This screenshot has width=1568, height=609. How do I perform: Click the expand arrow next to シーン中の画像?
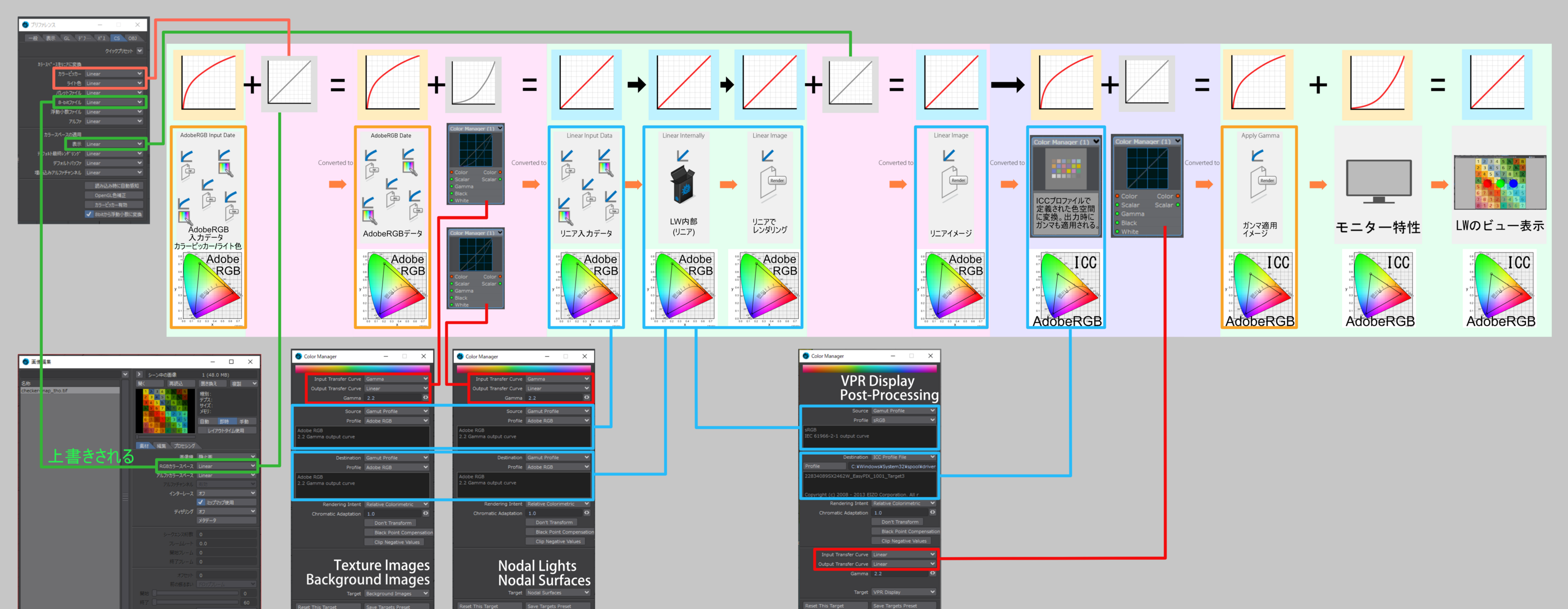(x=139, y=374)
